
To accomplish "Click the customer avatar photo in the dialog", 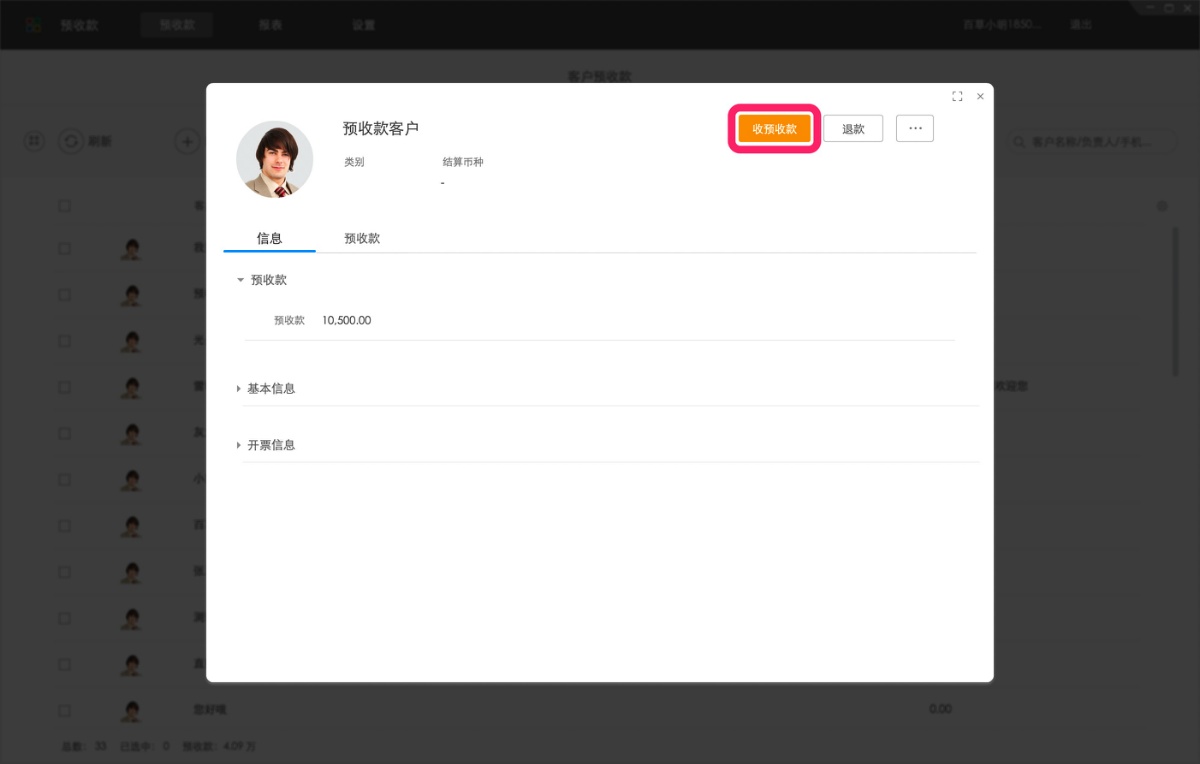I will pos(275,159).
